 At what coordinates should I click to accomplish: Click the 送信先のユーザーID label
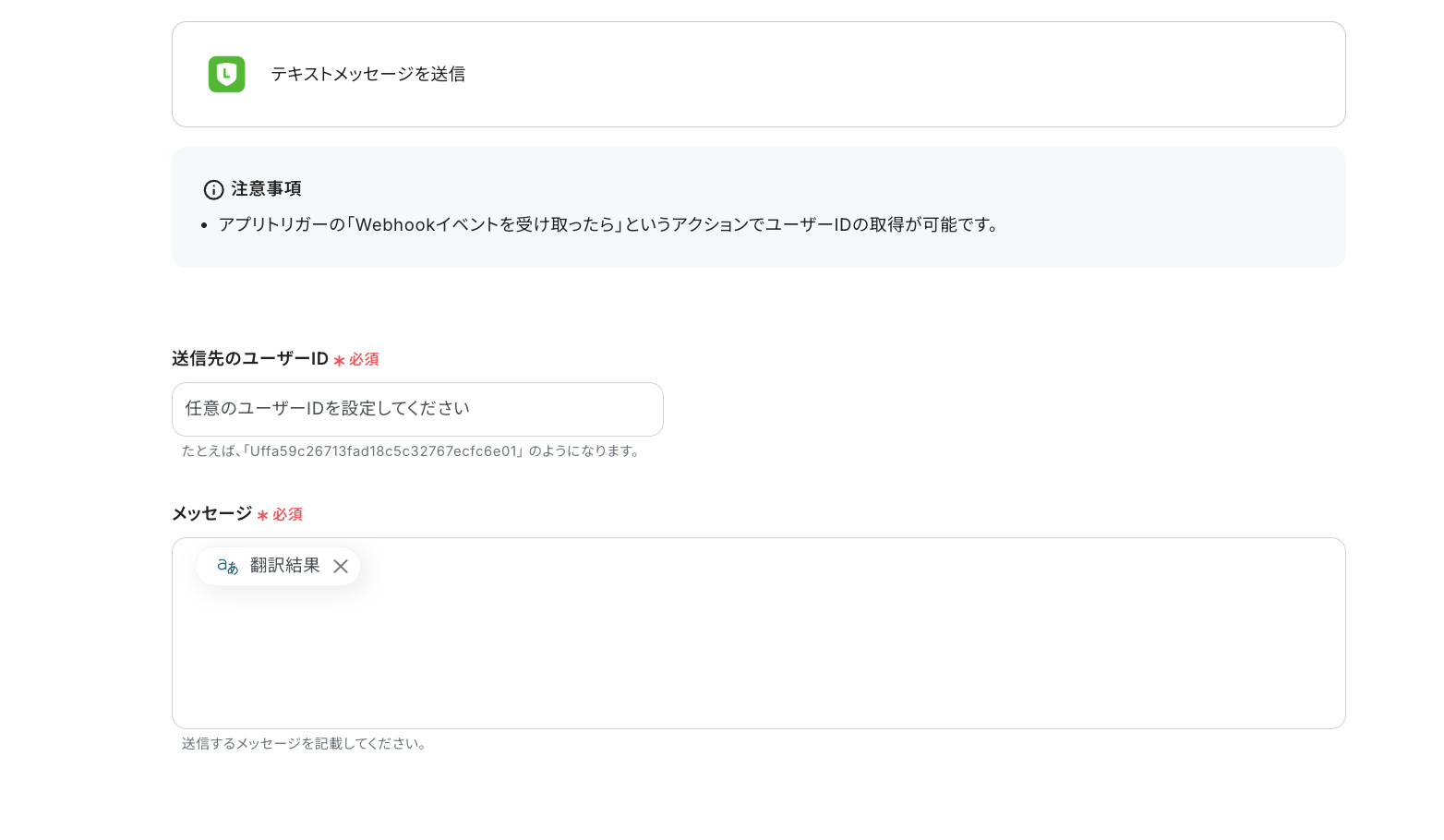[x=249, y=359]
